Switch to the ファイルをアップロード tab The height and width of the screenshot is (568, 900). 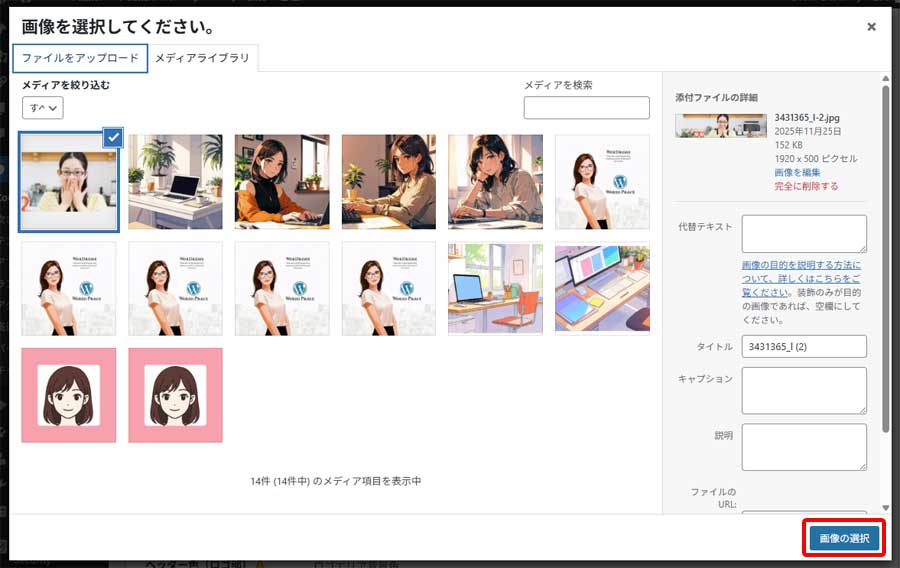point(80,58)
